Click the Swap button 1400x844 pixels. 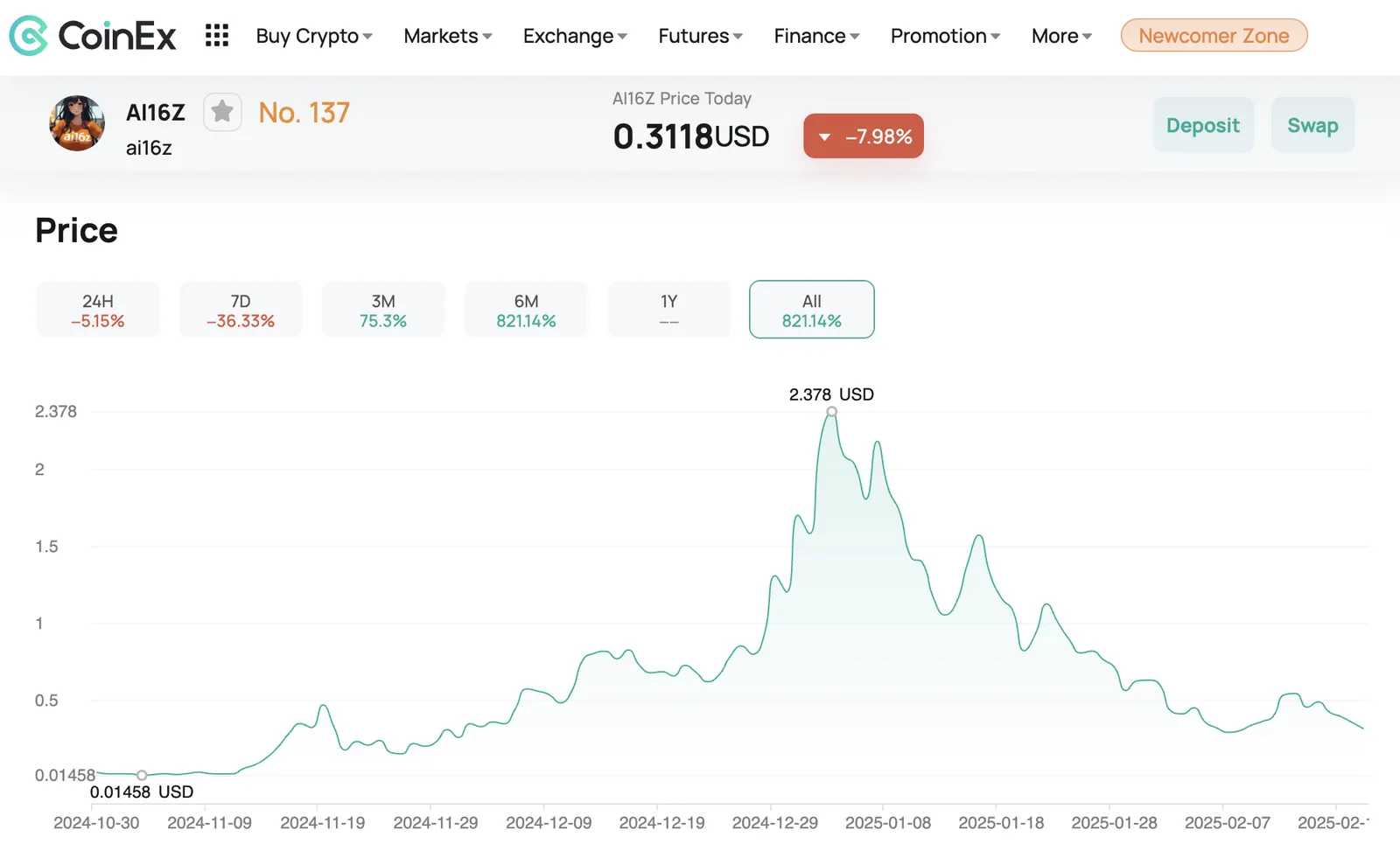(x=1312, y=125)
